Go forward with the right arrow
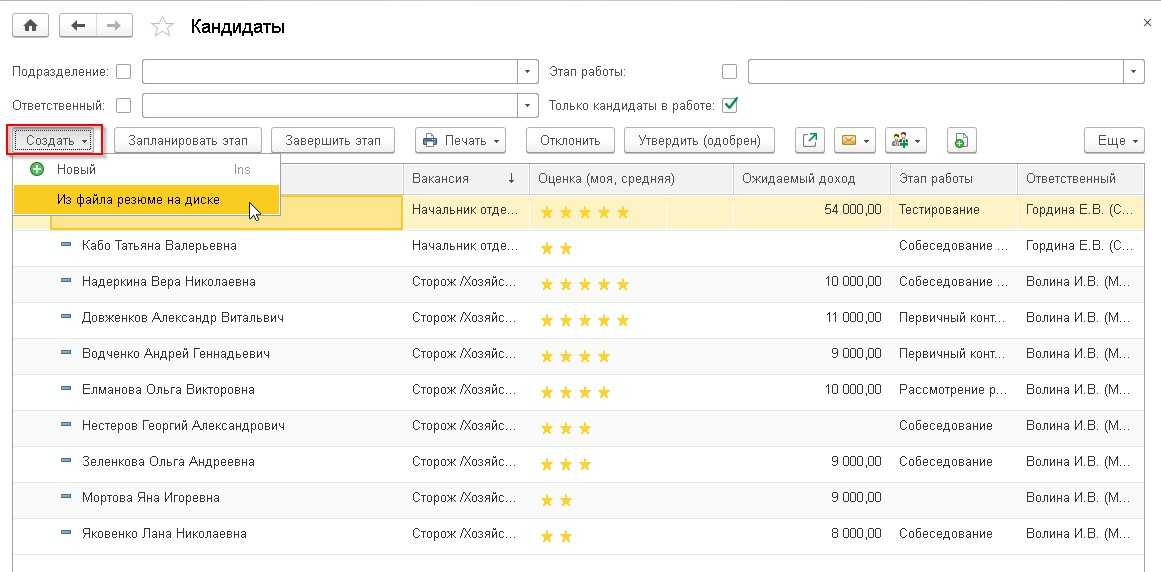 click(x=114, y=27)
